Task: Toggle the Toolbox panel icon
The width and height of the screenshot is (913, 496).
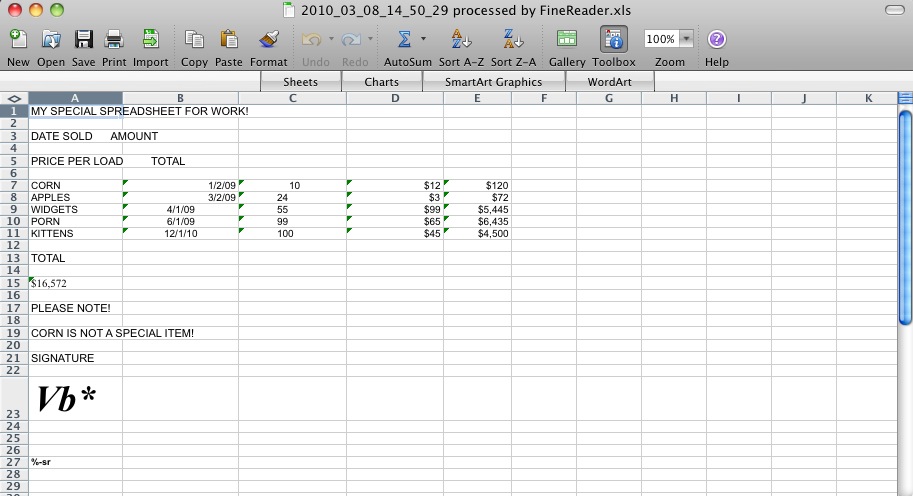Action: (x=614, y=40)
